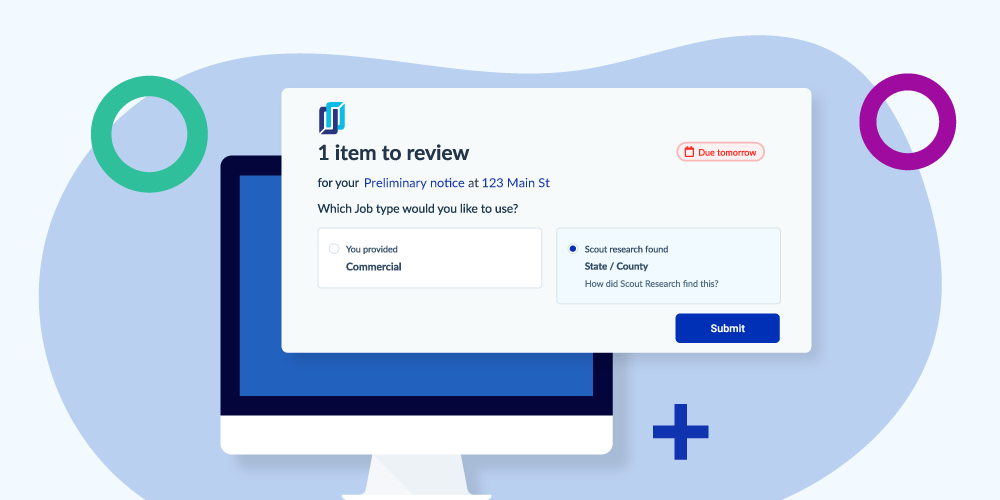Viewport: 1000px width, 500px height.
Task: Click "How did Scout Research find this?"
Action: (651, 284)
